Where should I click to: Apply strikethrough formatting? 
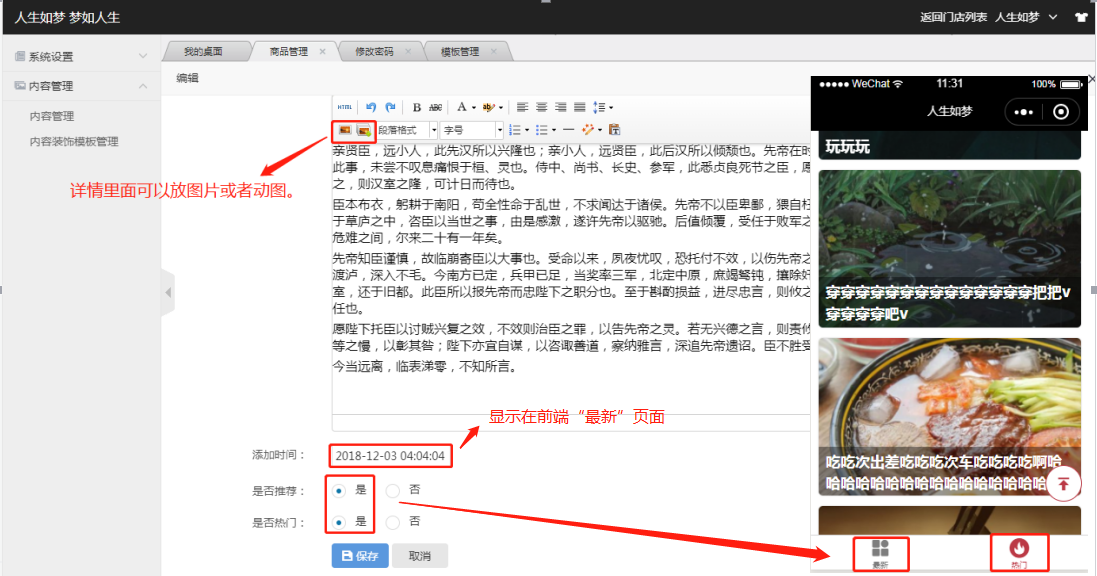click(436, 107)
